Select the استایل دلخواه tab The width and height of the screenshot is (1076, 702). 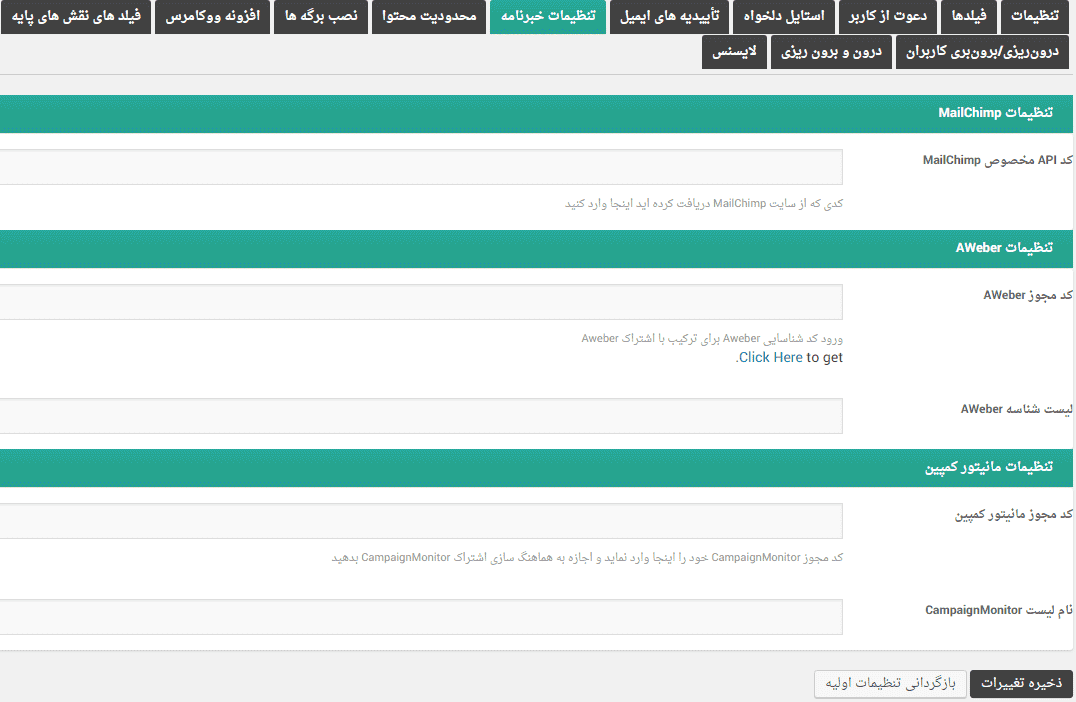(x=784, y=16)
